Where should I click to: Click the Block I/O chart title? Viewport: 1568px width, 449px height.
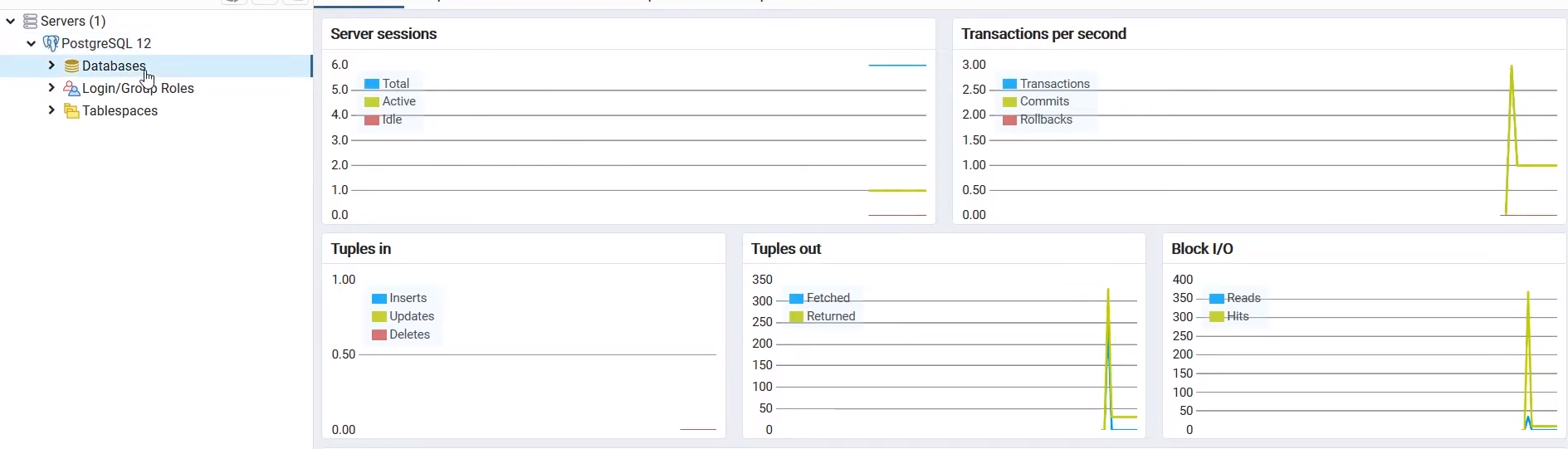click(1202, 249)
